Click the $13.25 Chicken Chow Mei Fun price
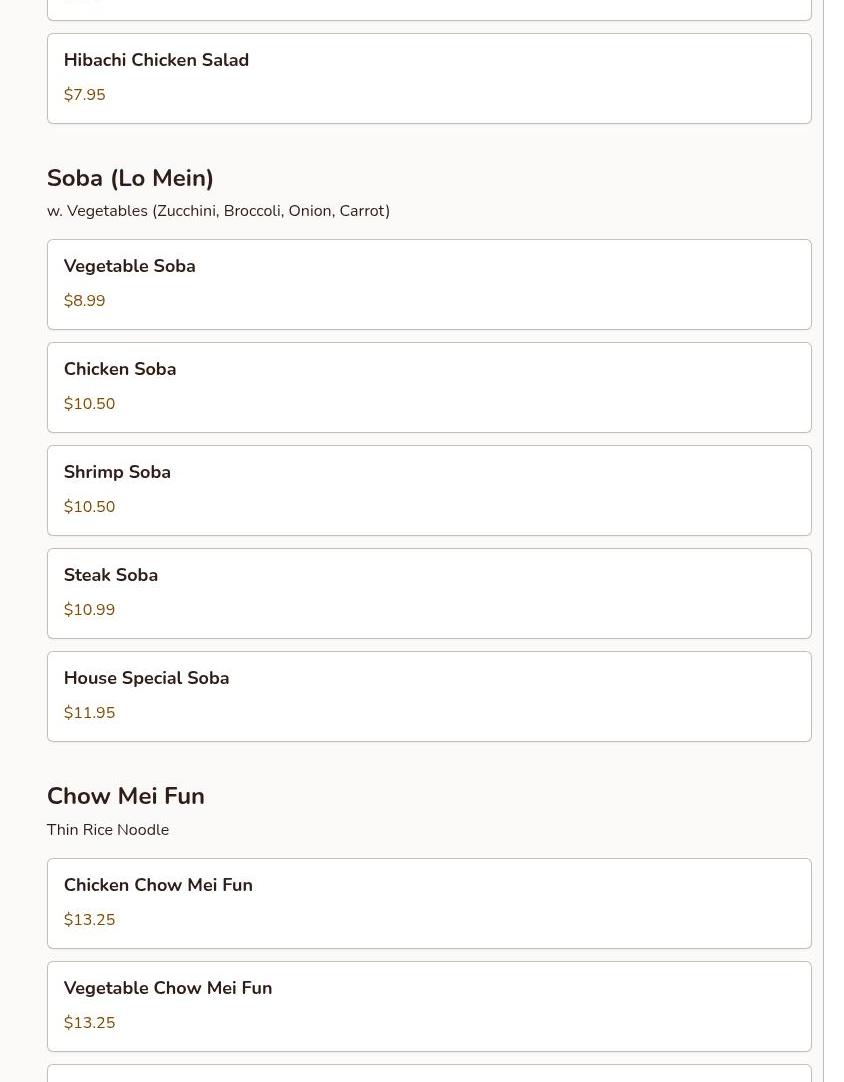The height and width of the screenshot is (1082, 844). 89,920
